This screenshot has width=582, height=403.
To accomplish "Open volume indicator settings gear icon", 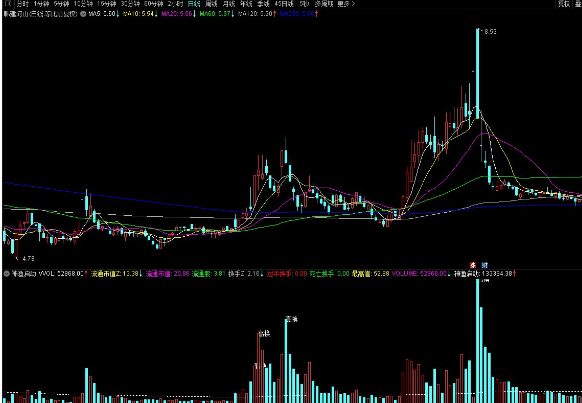I will 6,274.
